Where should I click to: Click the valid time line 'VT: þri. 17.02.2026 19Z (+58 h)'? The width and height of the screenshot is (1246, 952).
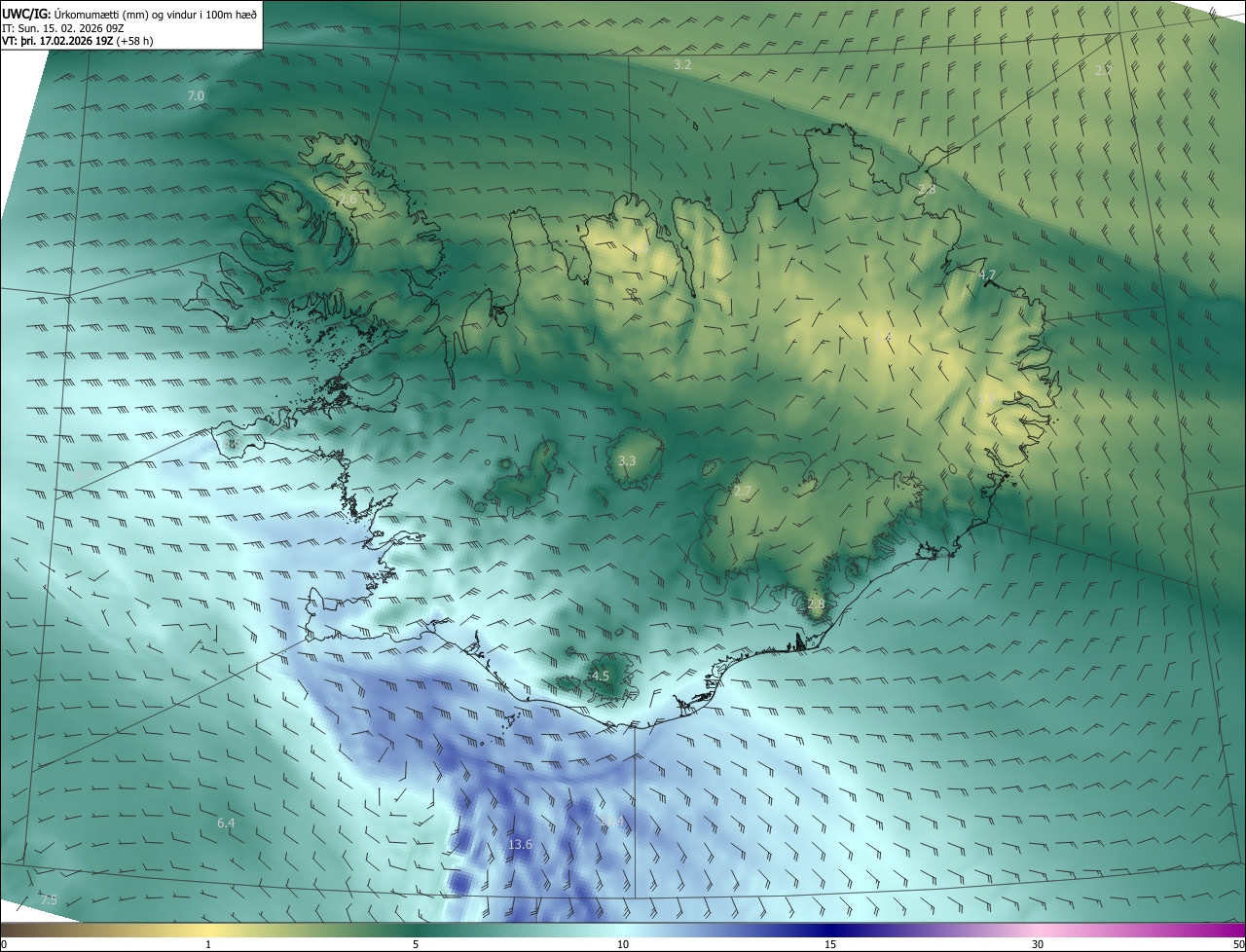click(x=78, y=41)
